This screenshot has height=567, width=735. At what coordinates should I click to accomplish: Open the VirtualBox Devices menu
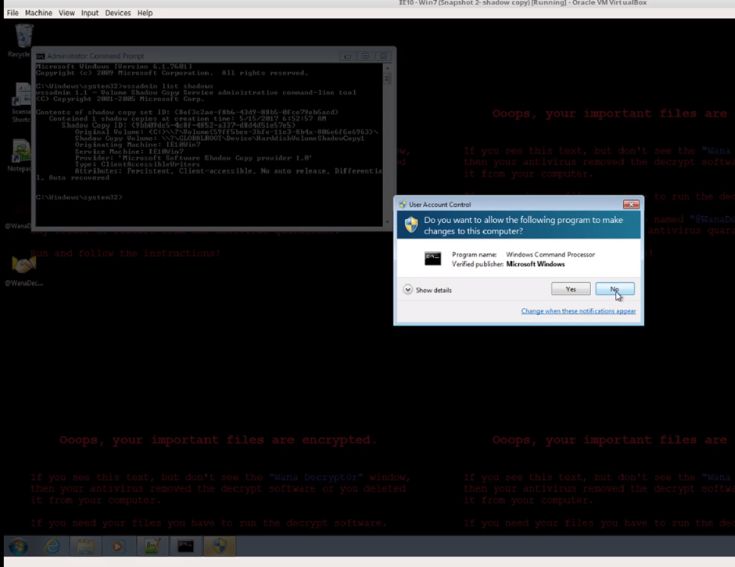coord(118,13)
